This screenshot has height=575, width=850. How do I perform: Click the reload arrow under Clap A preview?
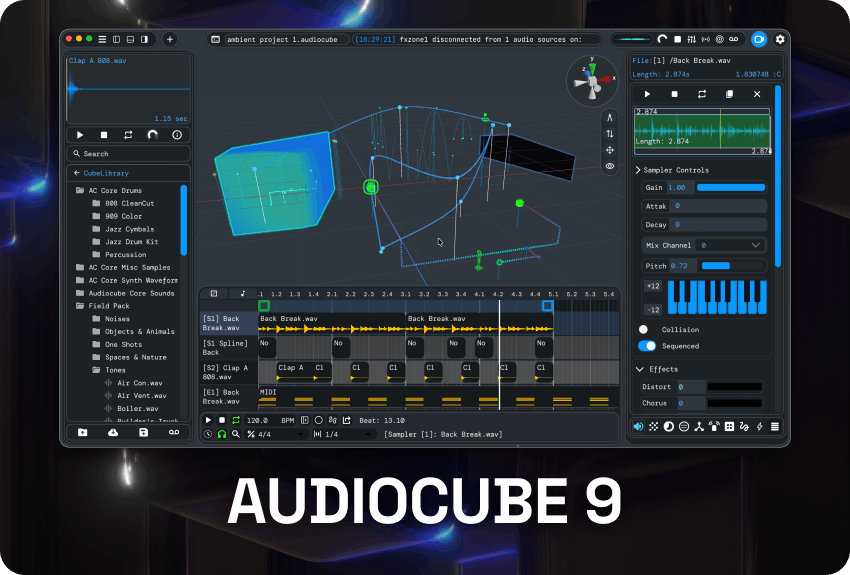click(x=152, y=134)
